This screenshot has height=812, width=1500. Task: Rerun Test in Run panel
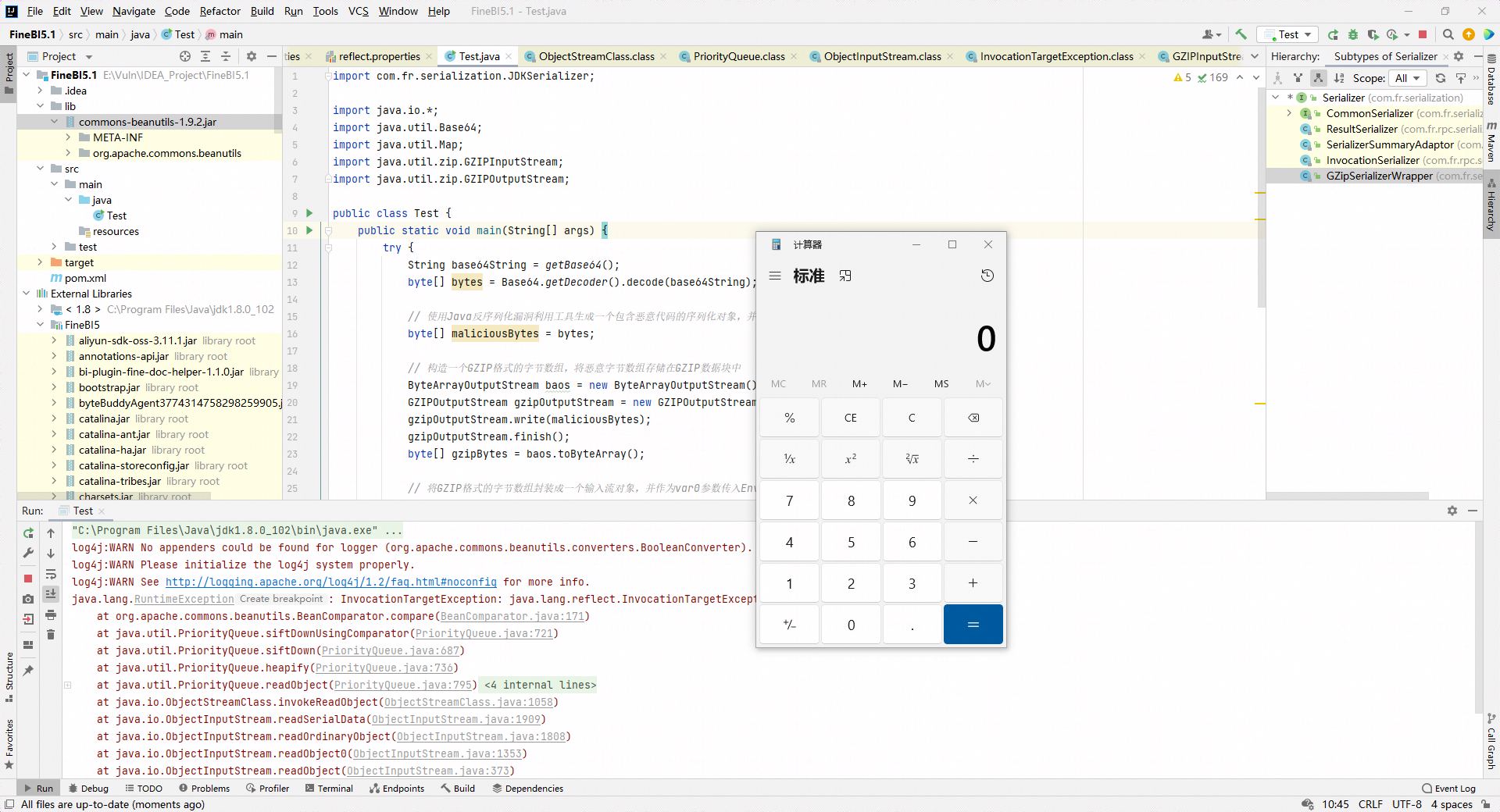click(28, 532)
